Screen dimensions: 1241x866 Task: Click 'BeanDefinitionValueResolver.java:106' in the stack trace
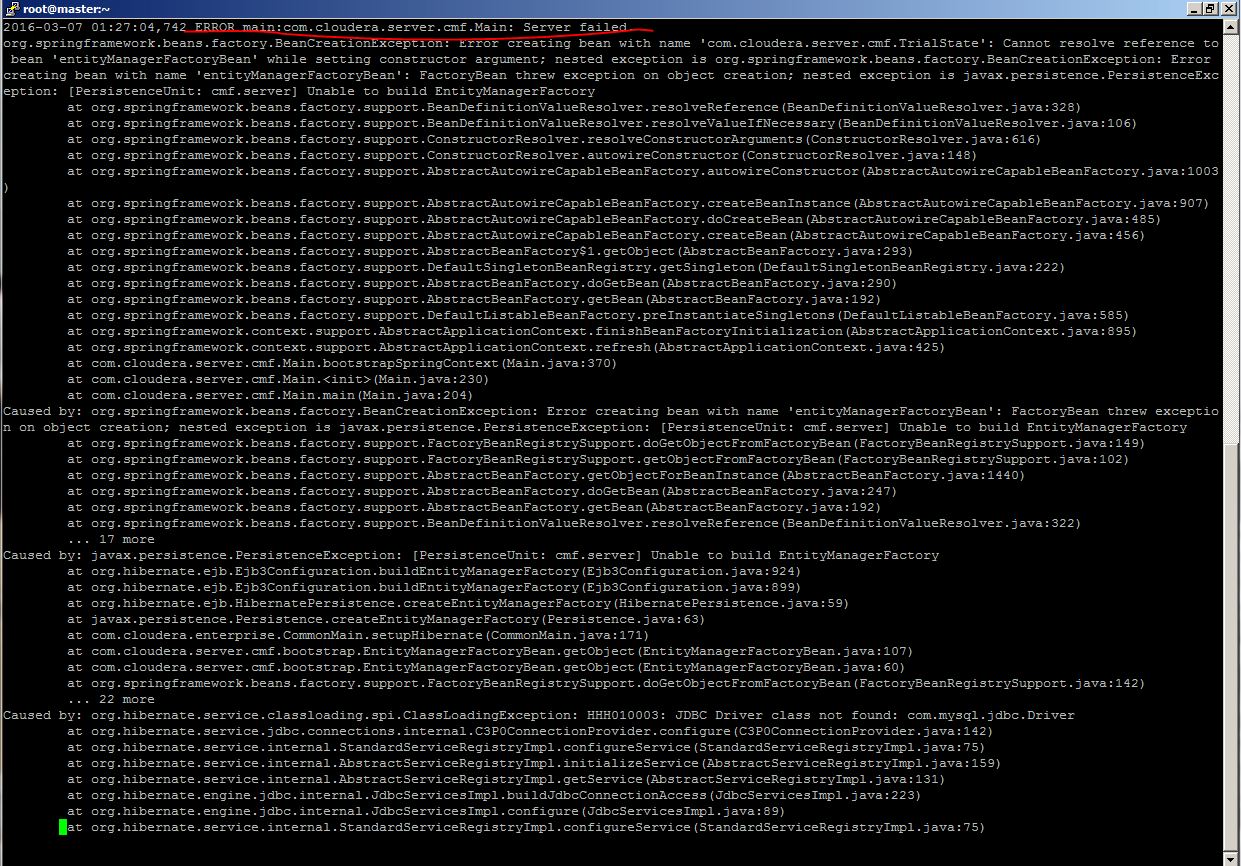pos(983,123)
